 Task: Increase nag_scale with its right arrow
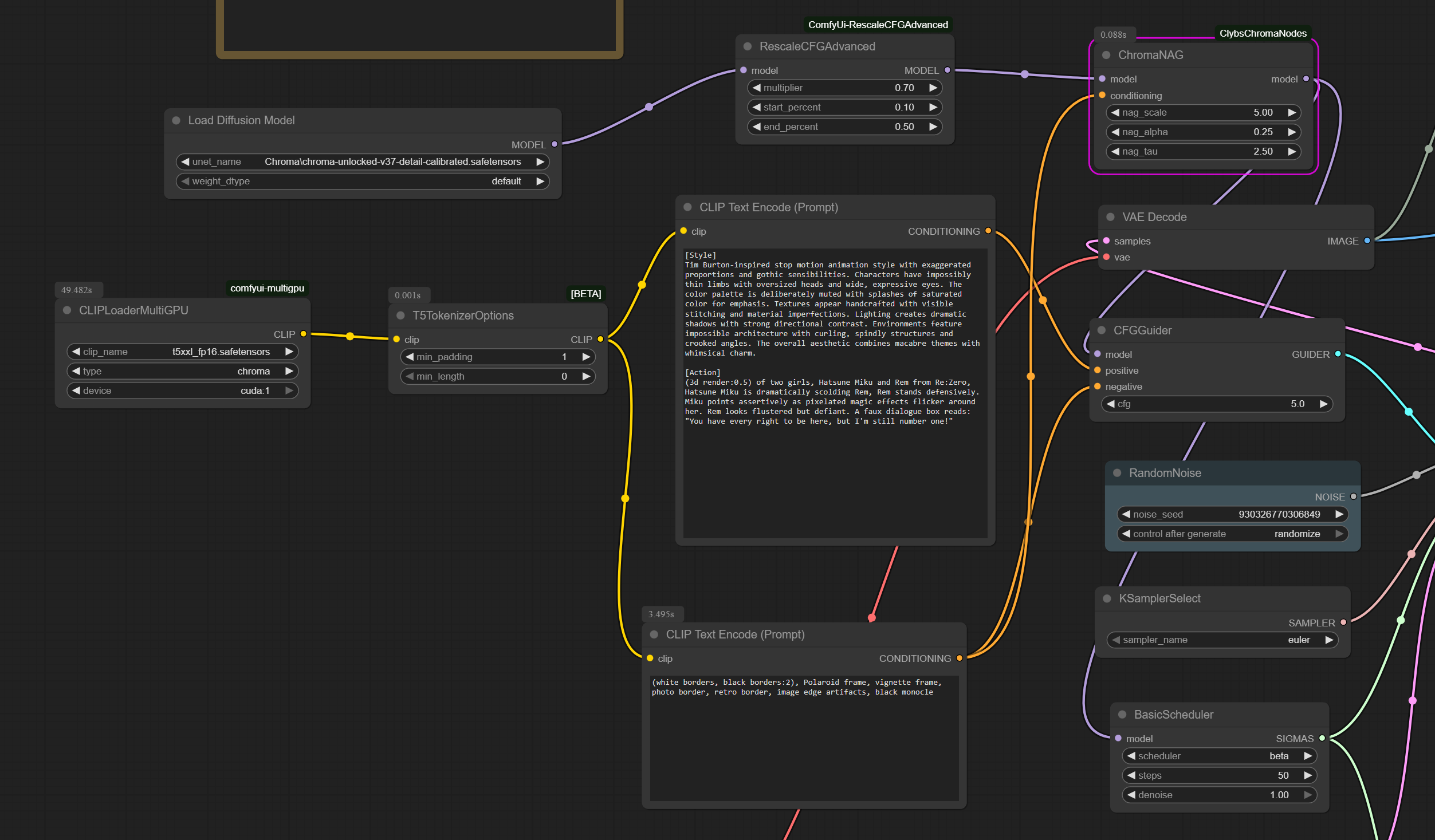tap(1292, 112)
